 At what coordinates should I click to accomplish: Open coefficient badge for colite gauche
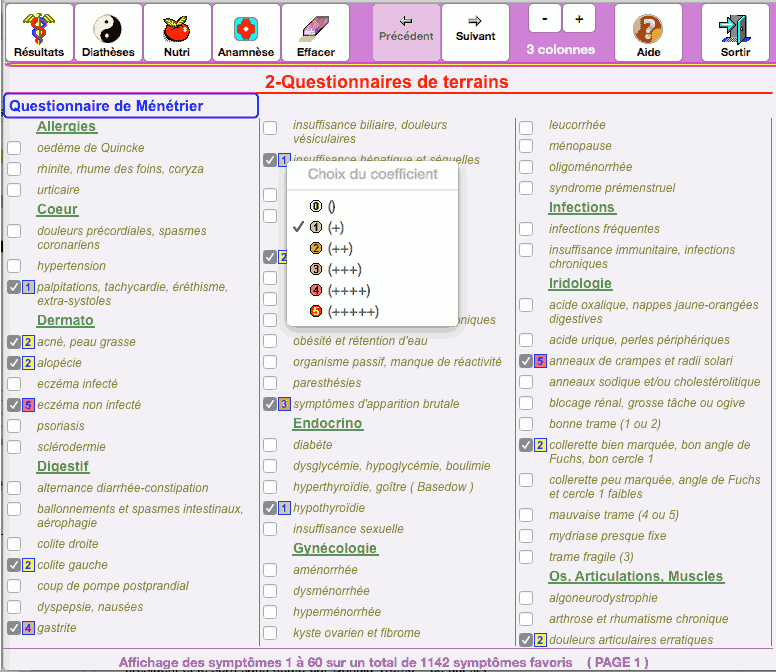(x=28, y=565)
